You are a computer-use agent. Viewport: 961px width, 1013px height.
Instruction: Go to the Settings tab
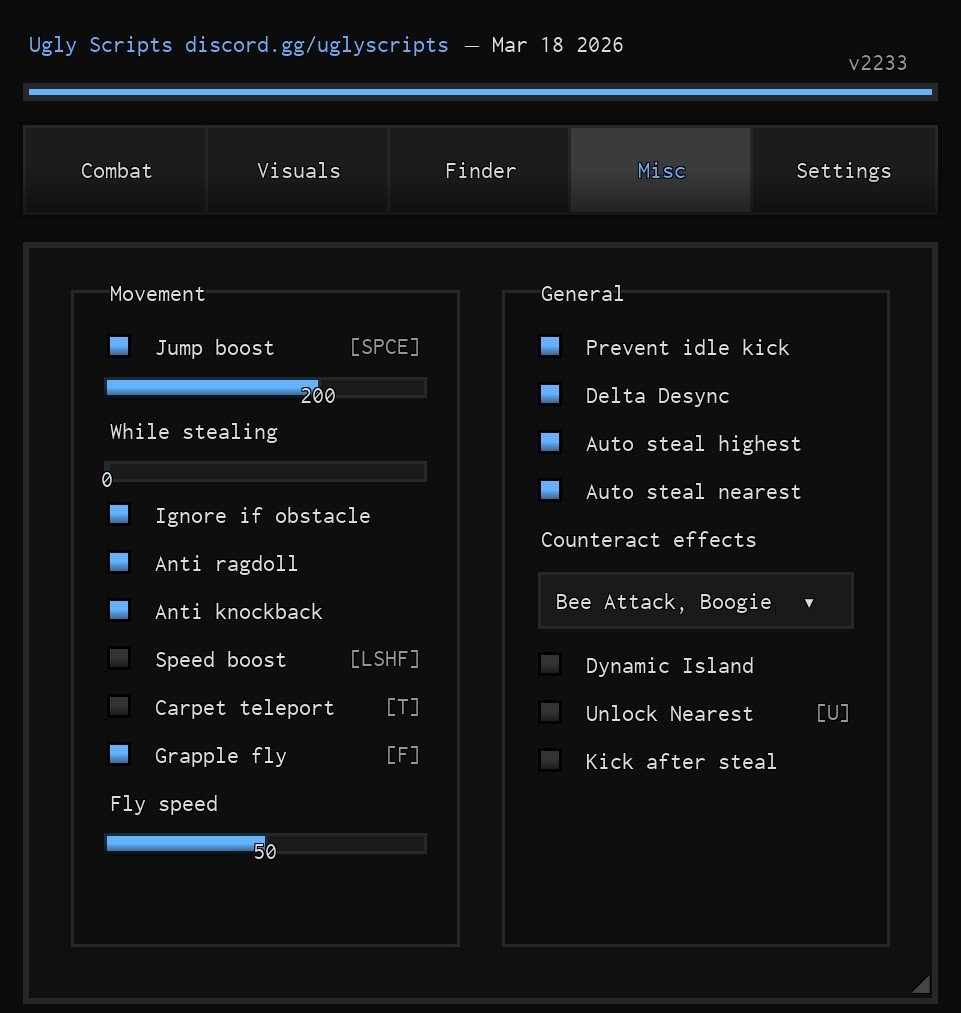(x=843, y=171)
